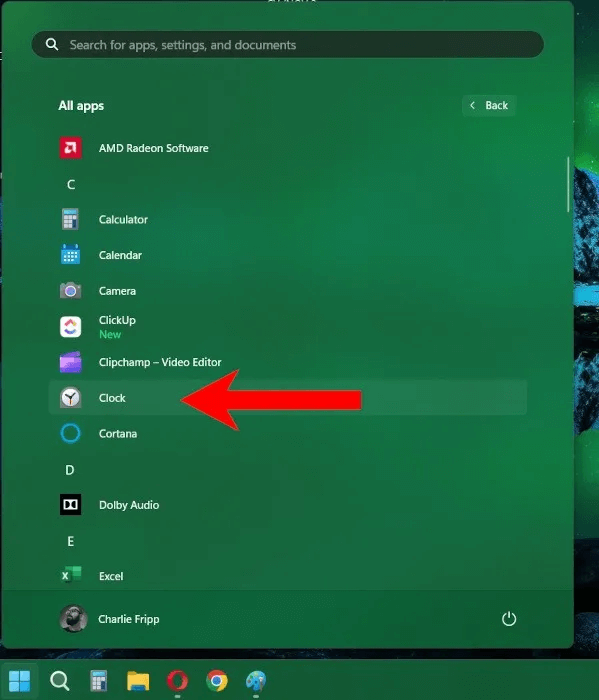Select the "Clock" list label
The image size is (599, 700).
112,398
